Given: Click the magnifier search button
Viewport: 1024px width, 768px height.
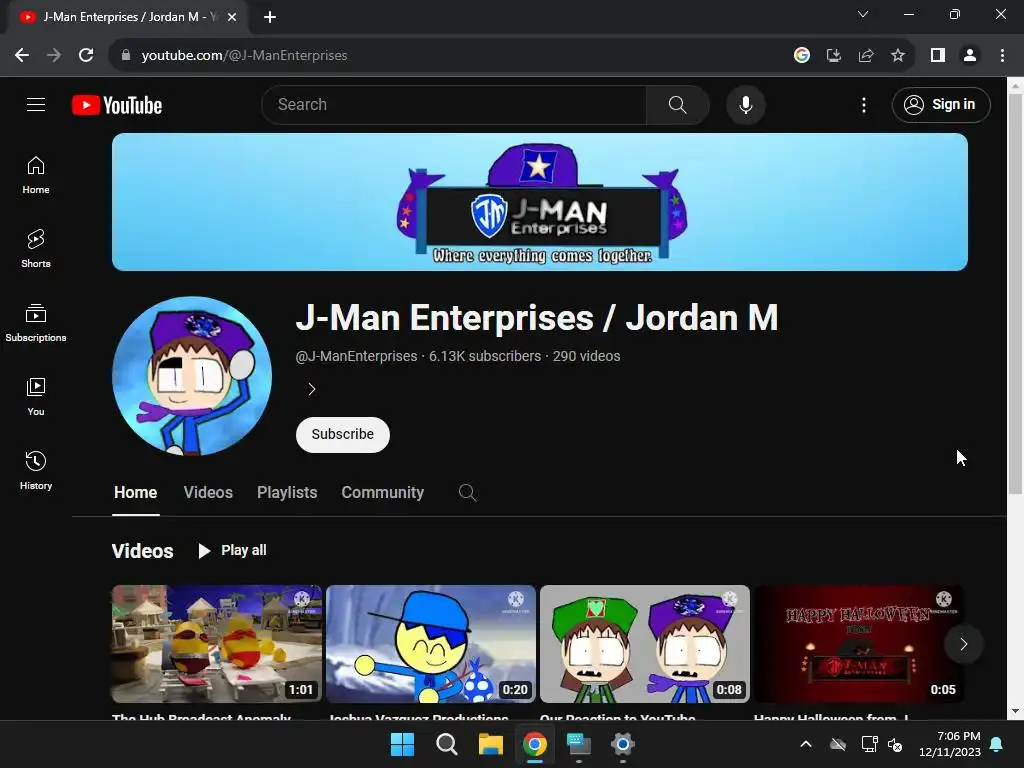Looking at the screenshot, I should 678,104.
